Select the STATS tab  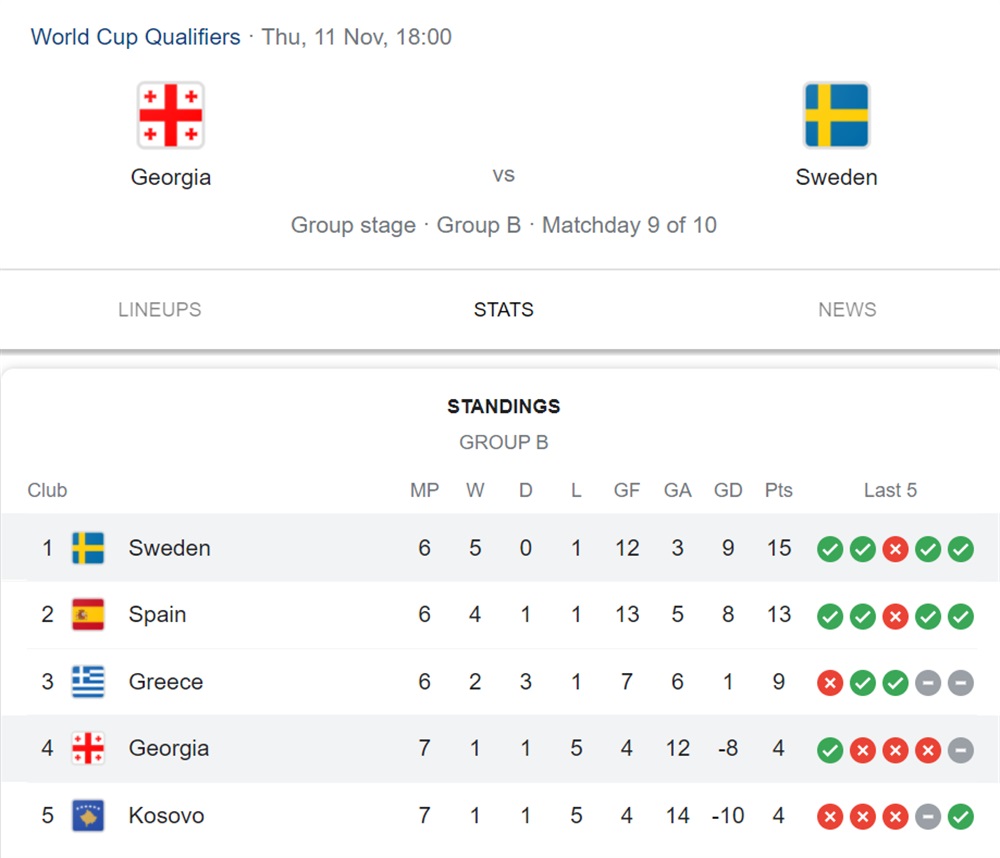[503, 309]
